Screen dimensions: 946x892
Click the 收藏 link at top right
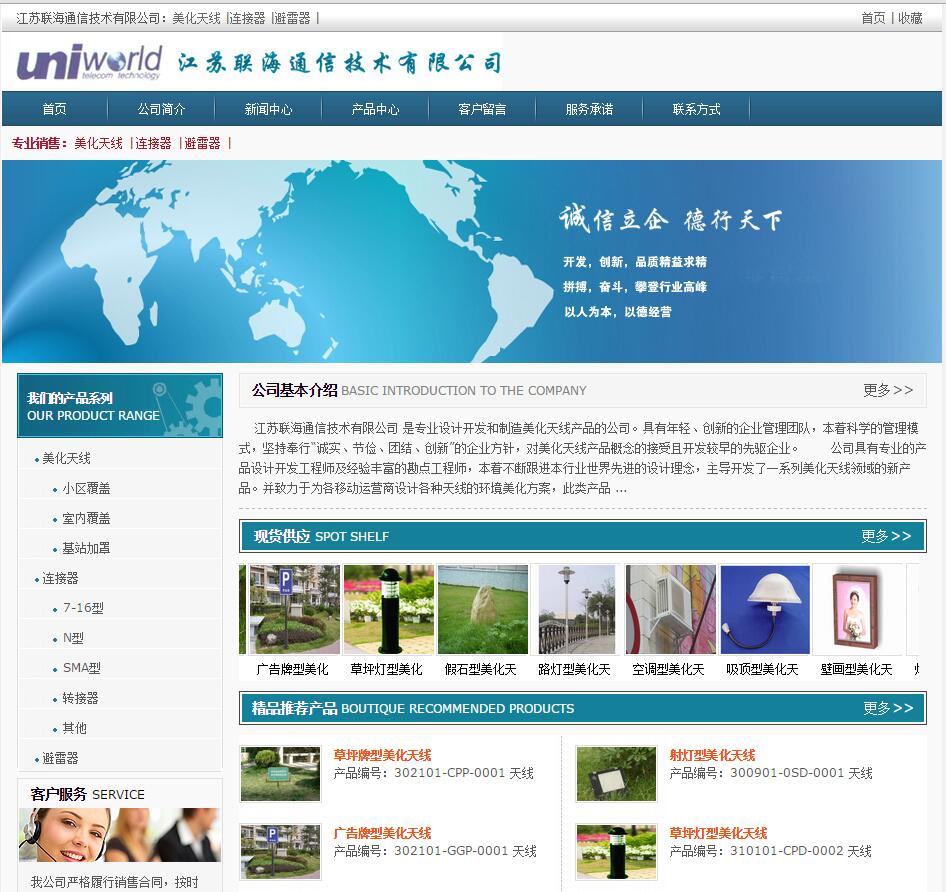click(x=910, y=18)
